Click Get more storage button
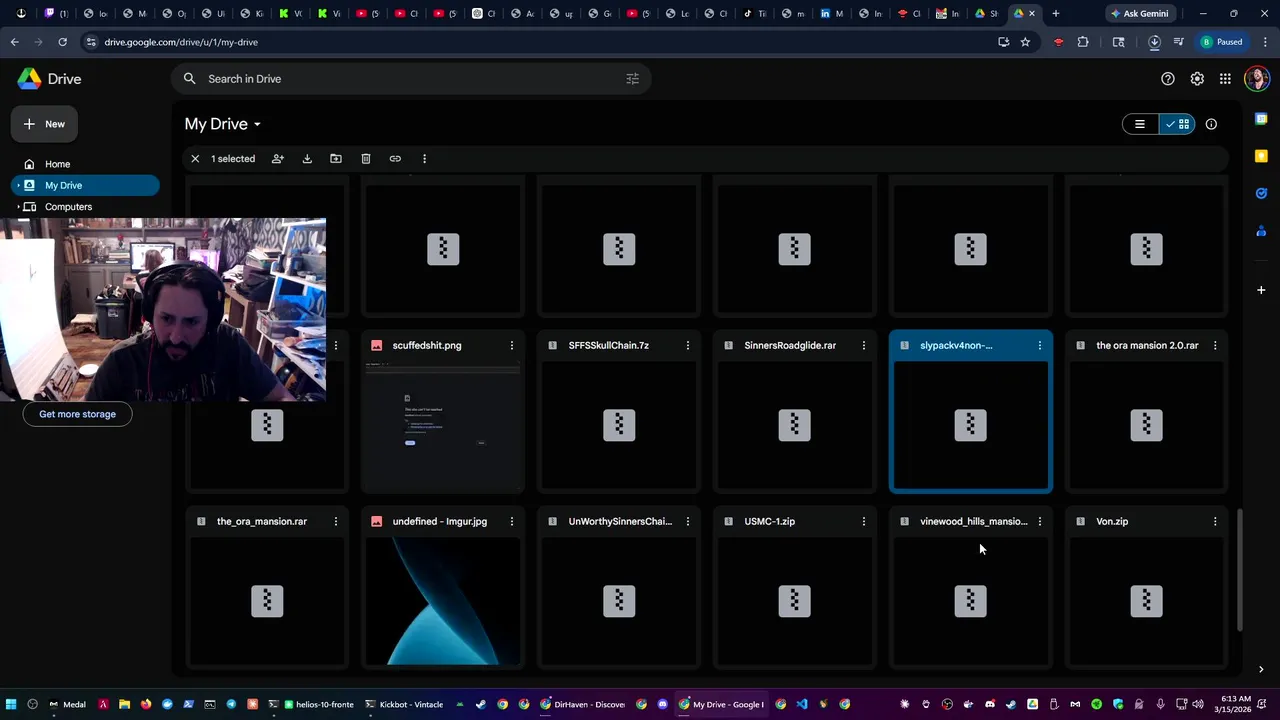Viewport: 1280px width, 720px height. [x=77, y=414]
